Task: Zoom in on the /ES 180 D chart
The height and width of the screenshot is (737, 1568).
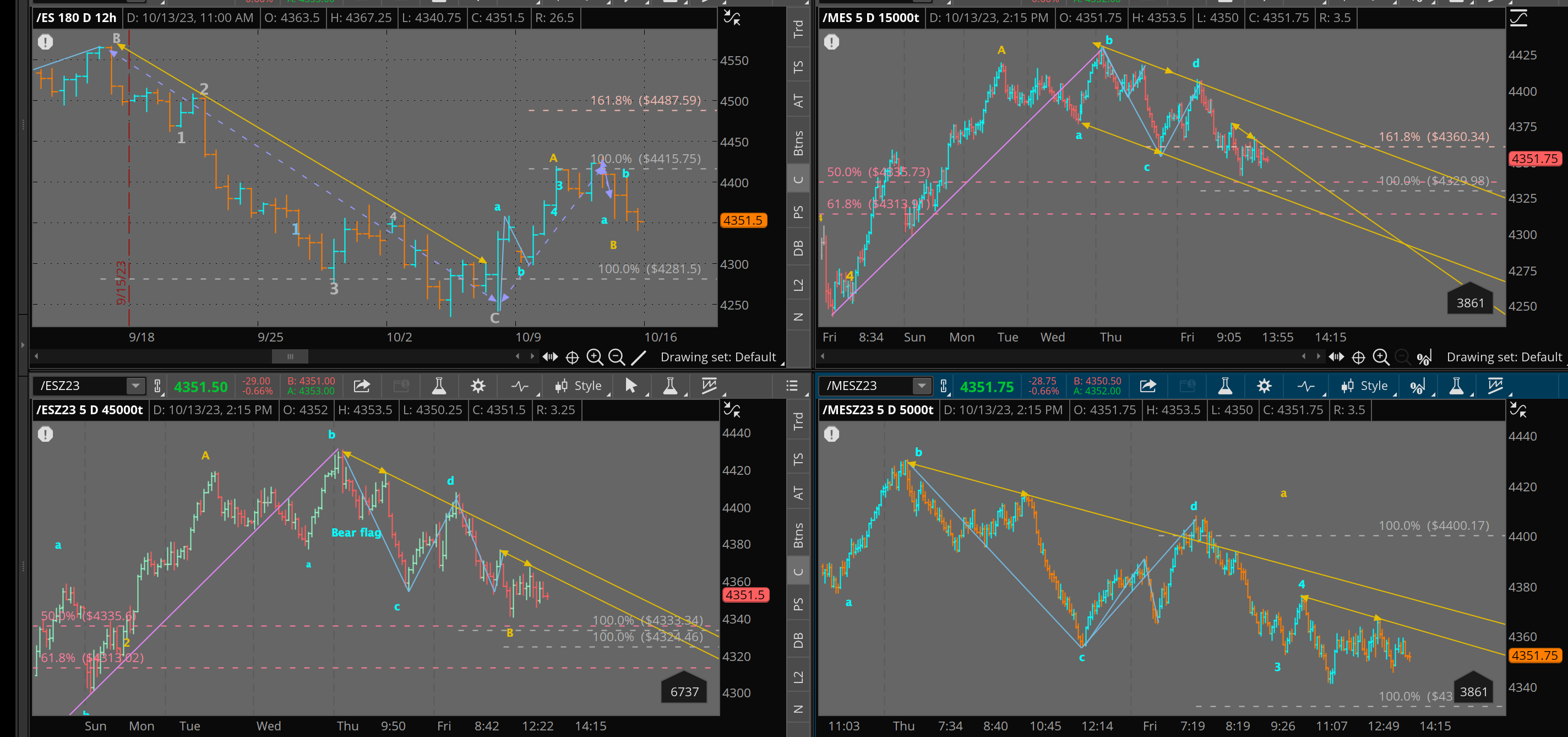Action: [x=595, y=357]
